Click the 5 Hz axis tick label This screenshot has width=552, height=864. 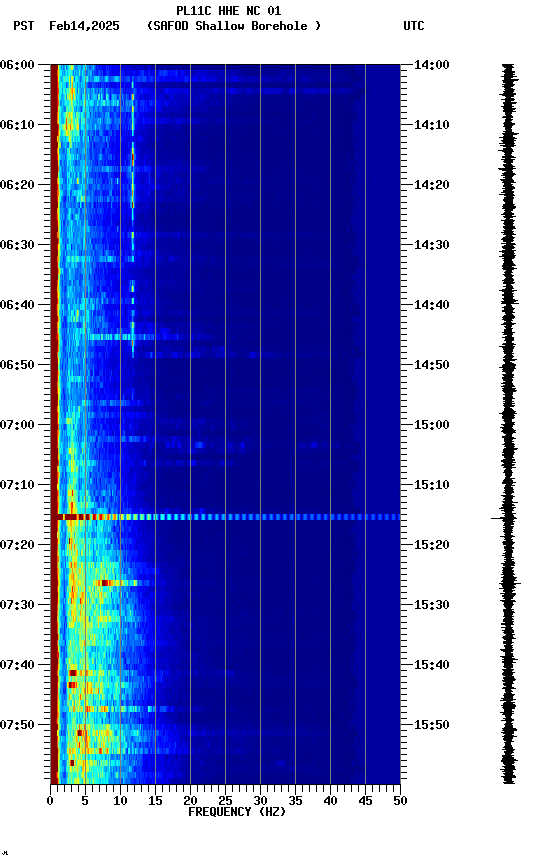click(85, 802)
